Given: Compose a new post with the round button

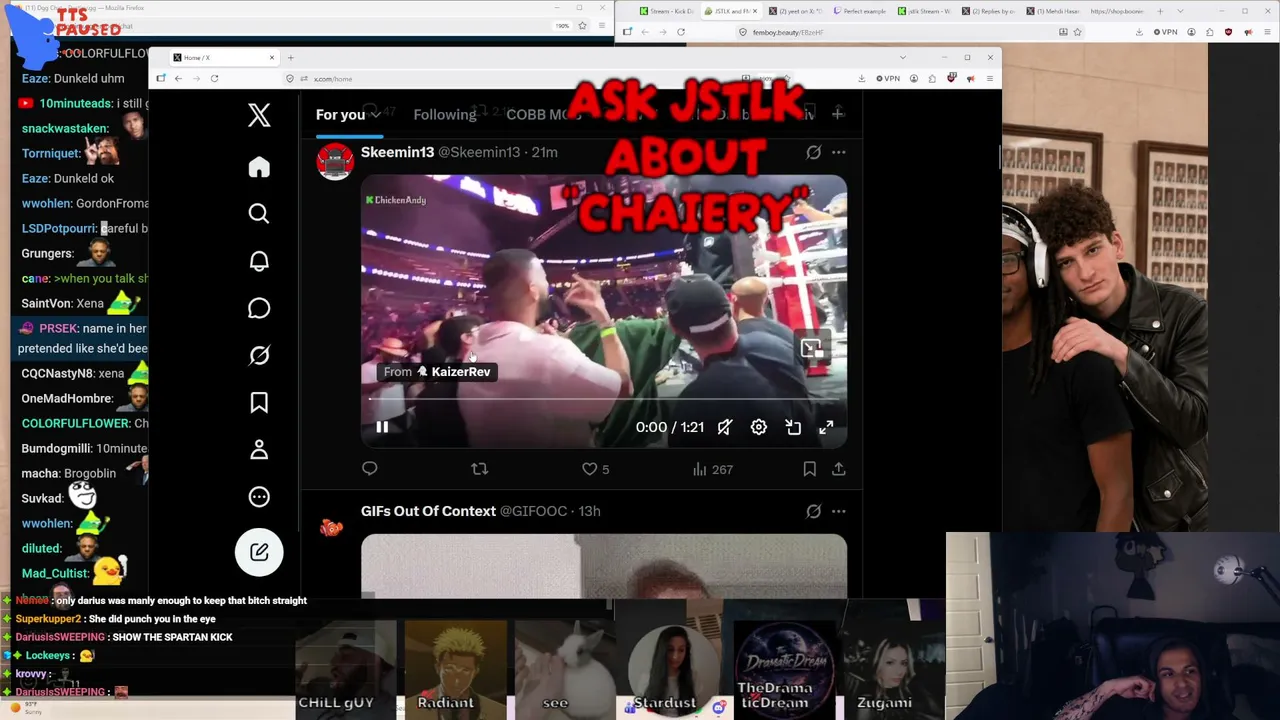Looking at the screenshot, I should tap(259, 552).
